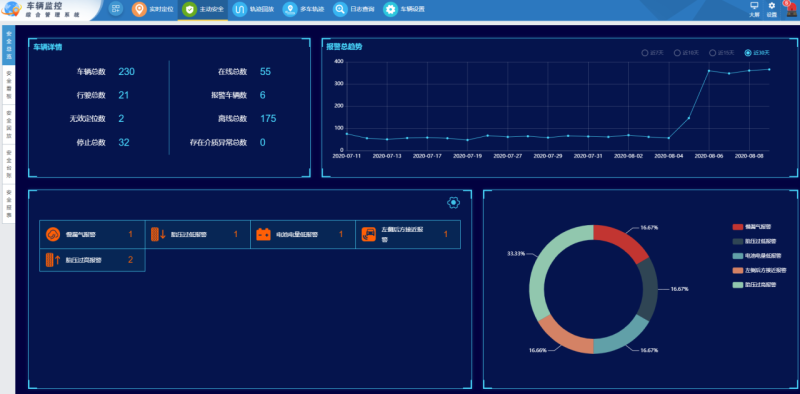Open the 实时定位 location pin icon
This screenshot has width=800, height=394.
139,9
